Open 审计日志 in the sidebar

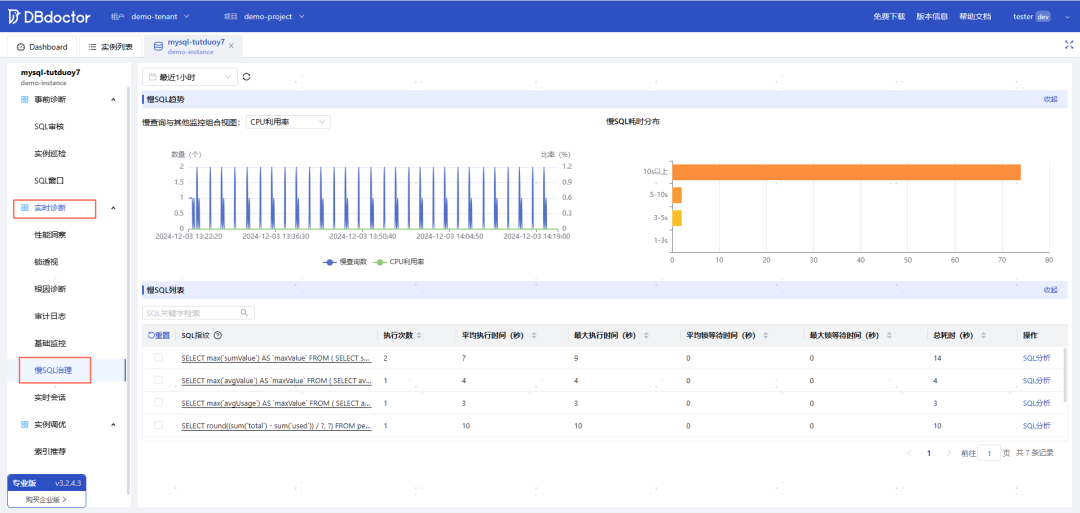[x=50, y=316]
